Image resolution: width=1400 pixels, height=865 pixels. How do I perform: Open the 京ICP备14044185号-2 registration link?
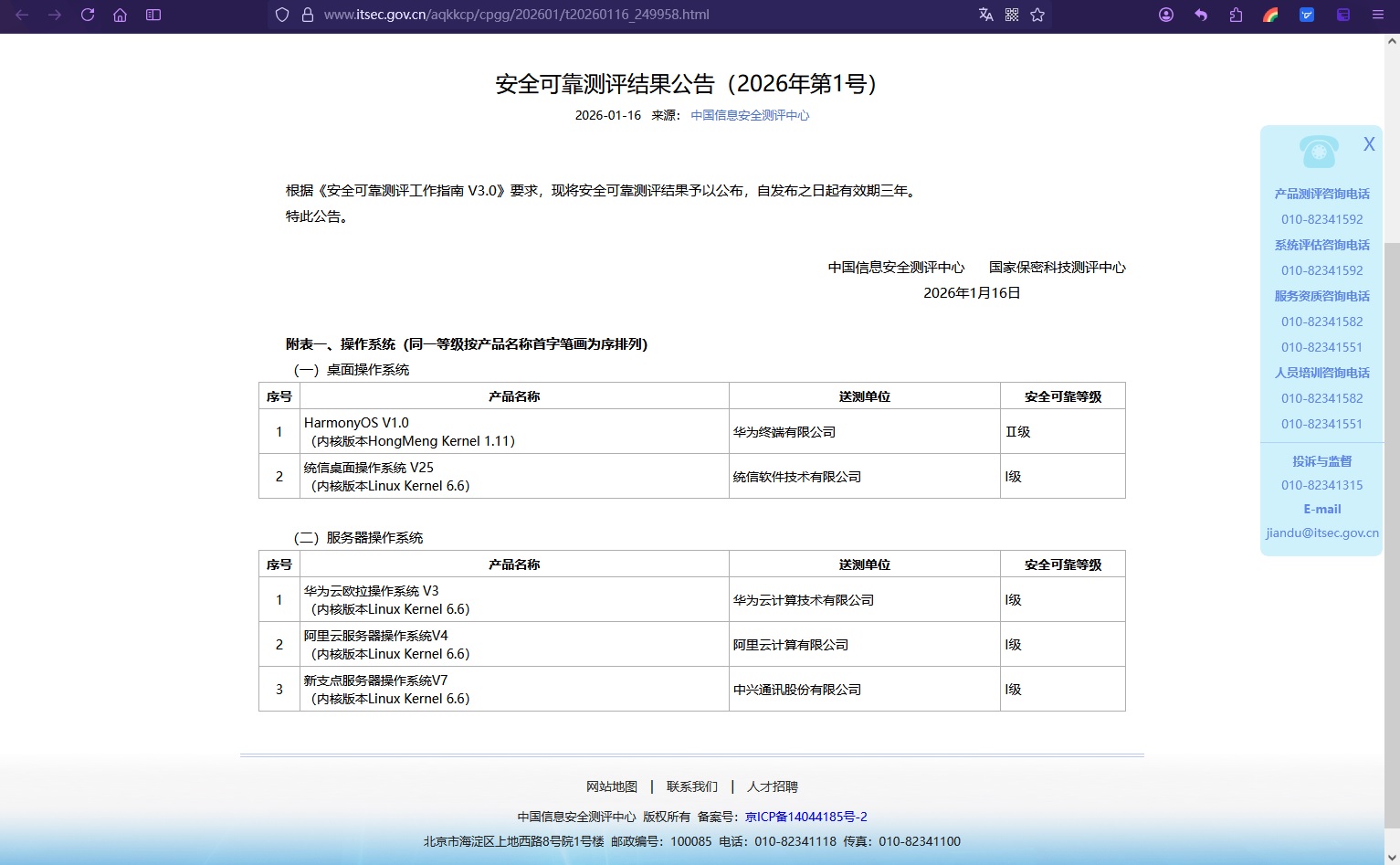tap(805, 817)
